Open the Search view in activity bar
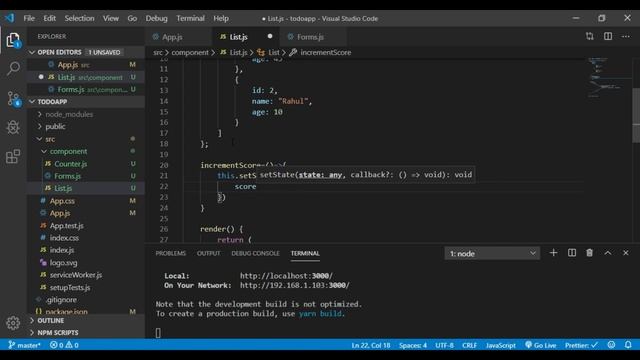The height and width of the screenshot is (360, 640). click(13, 69)
